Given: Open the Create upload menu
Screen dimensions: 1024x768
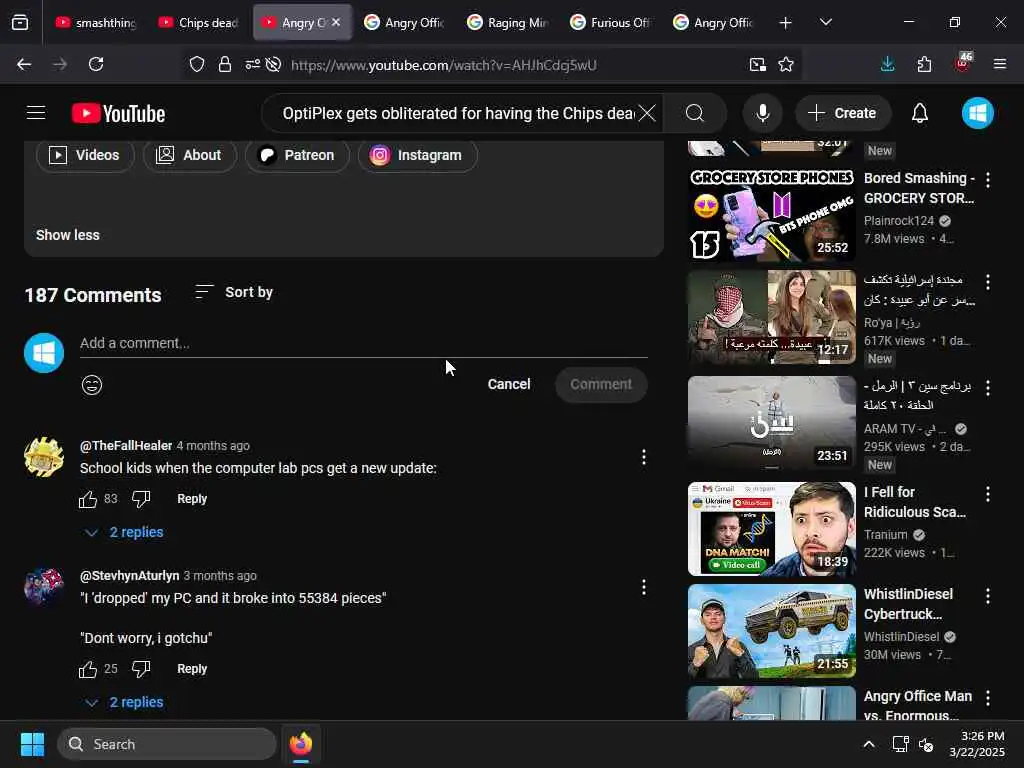Looking at the screenshot, I should [x=842, y=114].
